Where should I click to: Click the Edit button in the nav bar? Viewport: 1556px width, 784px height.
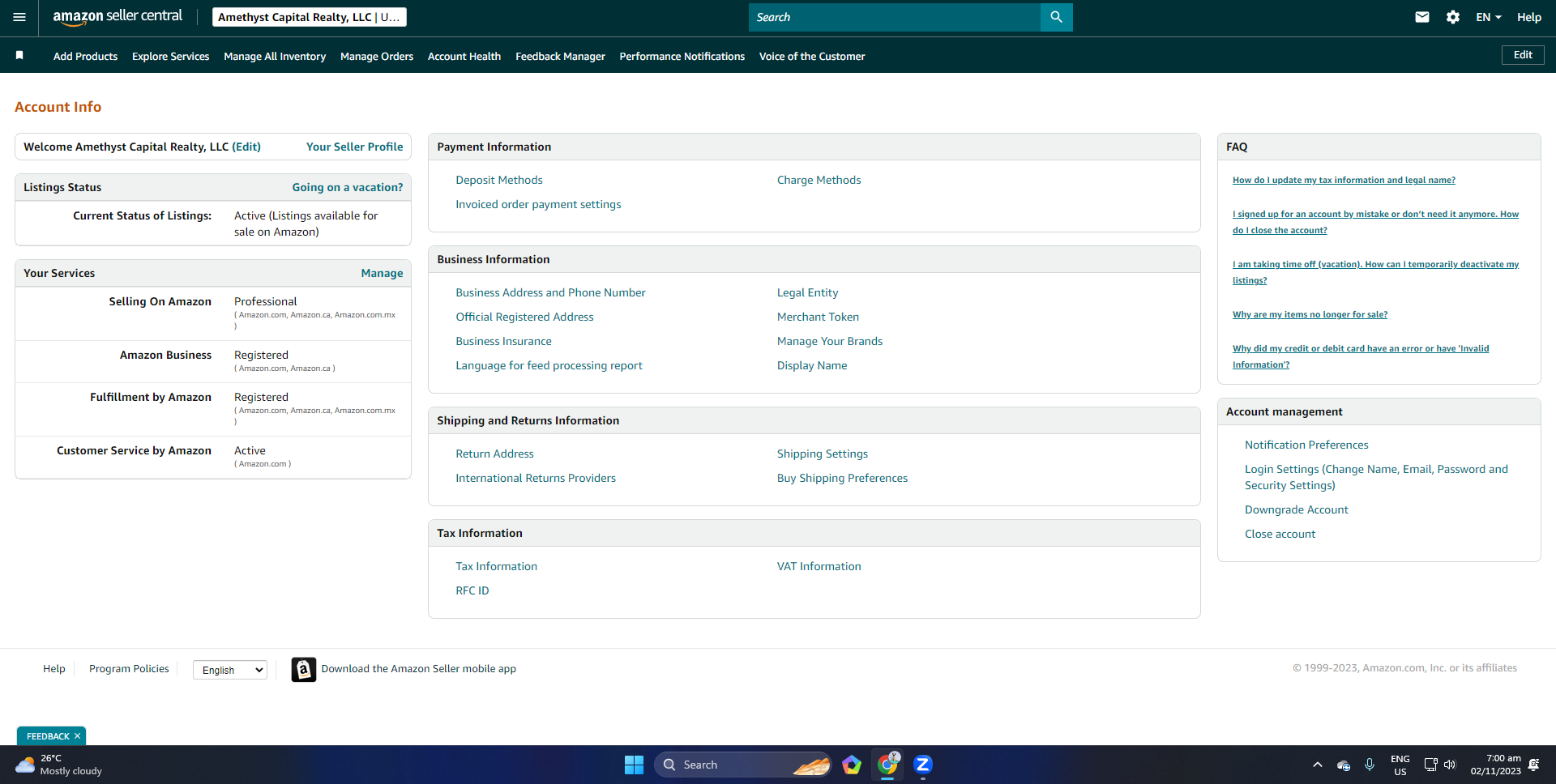pyautogui.click(x=1523, y=55)
